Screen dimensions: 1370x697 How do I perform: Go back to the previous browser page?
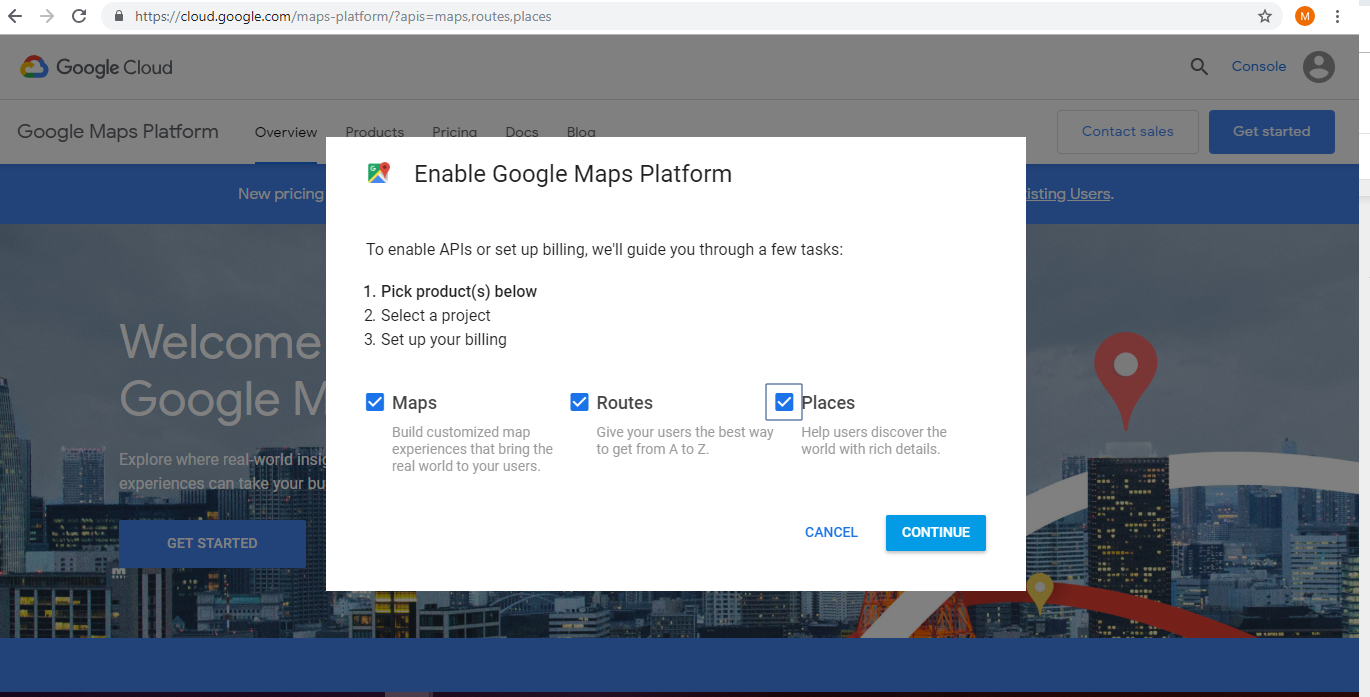point(15,17)
